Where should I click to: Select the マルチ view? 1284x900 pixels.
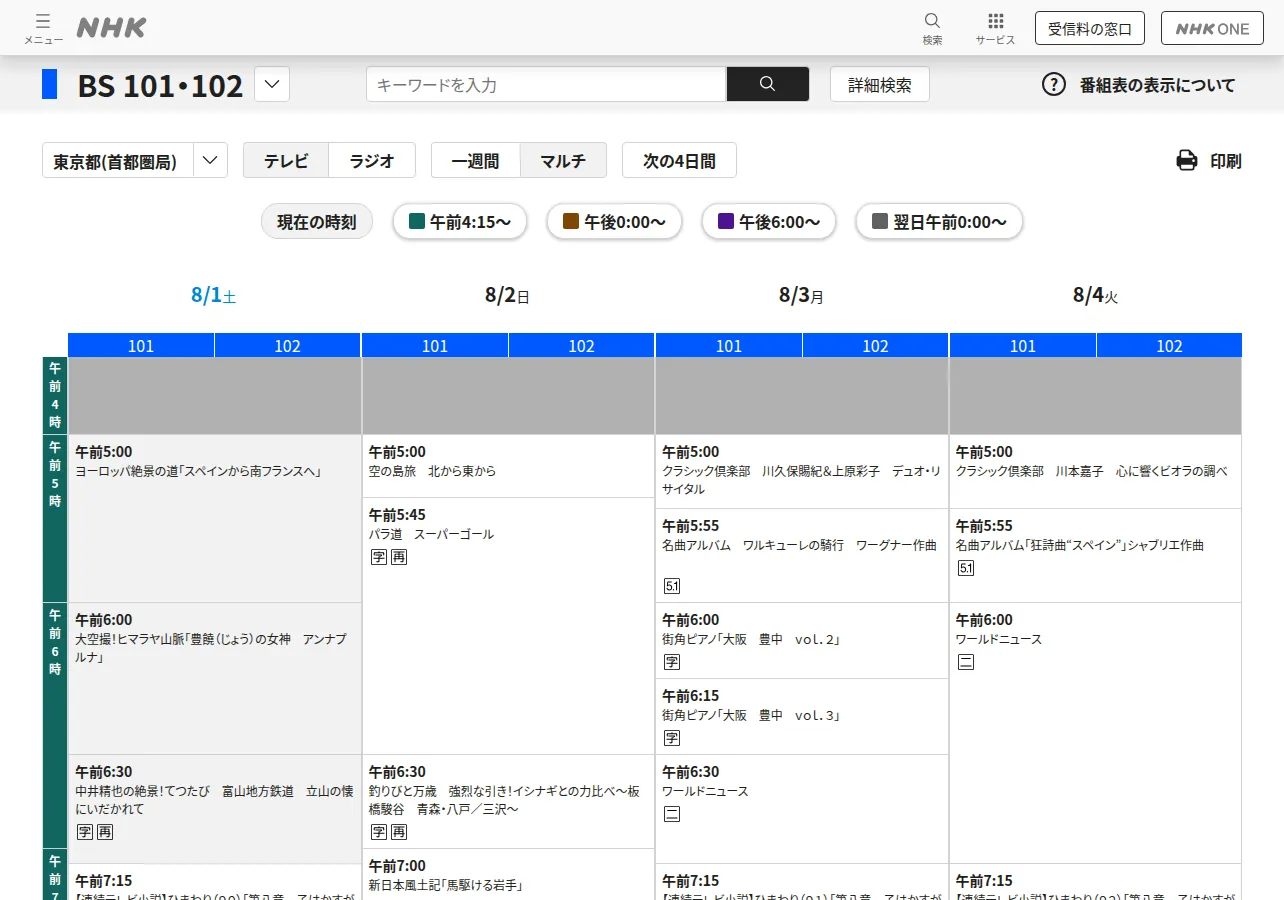[563, 160]
